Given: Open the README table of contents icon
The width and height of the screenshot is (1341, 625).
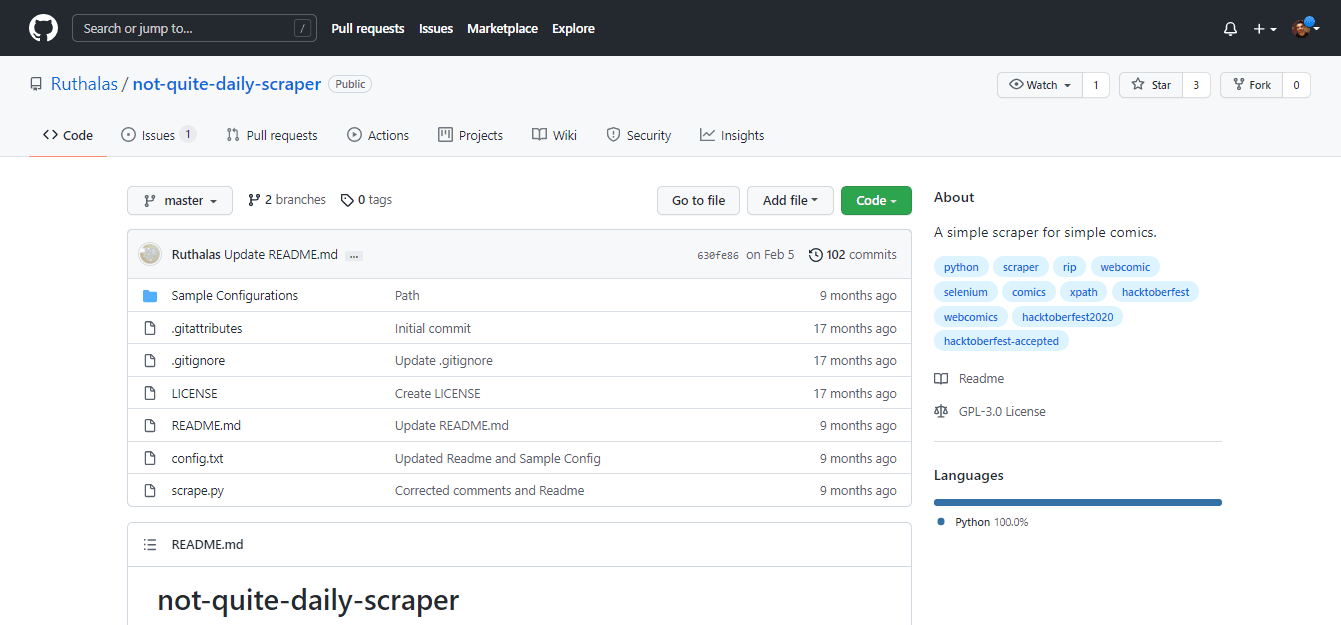Looking at the screenshot, I should click(150, 545).
